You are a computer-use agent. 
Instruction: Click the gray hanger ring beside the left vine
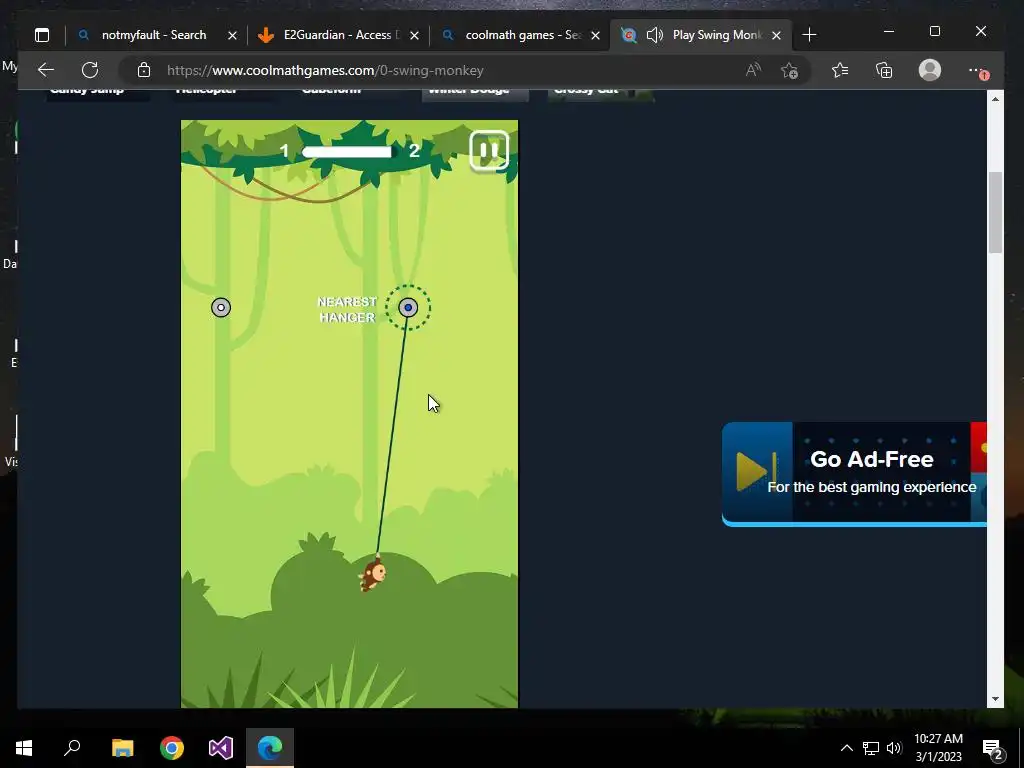click(221, 308)
